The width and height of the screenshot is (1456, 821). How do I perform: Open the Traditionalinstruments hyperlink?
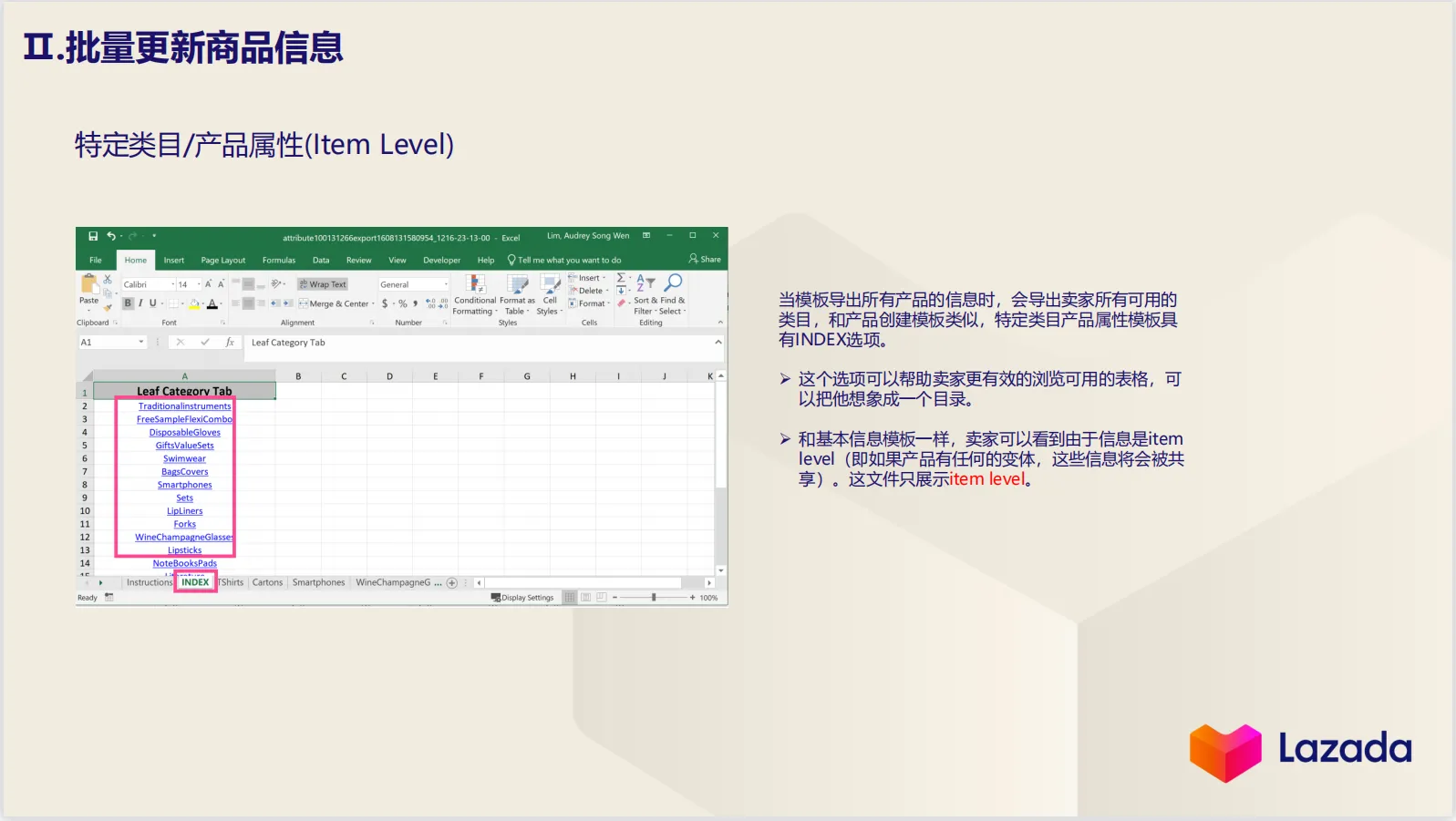(185, 406)
